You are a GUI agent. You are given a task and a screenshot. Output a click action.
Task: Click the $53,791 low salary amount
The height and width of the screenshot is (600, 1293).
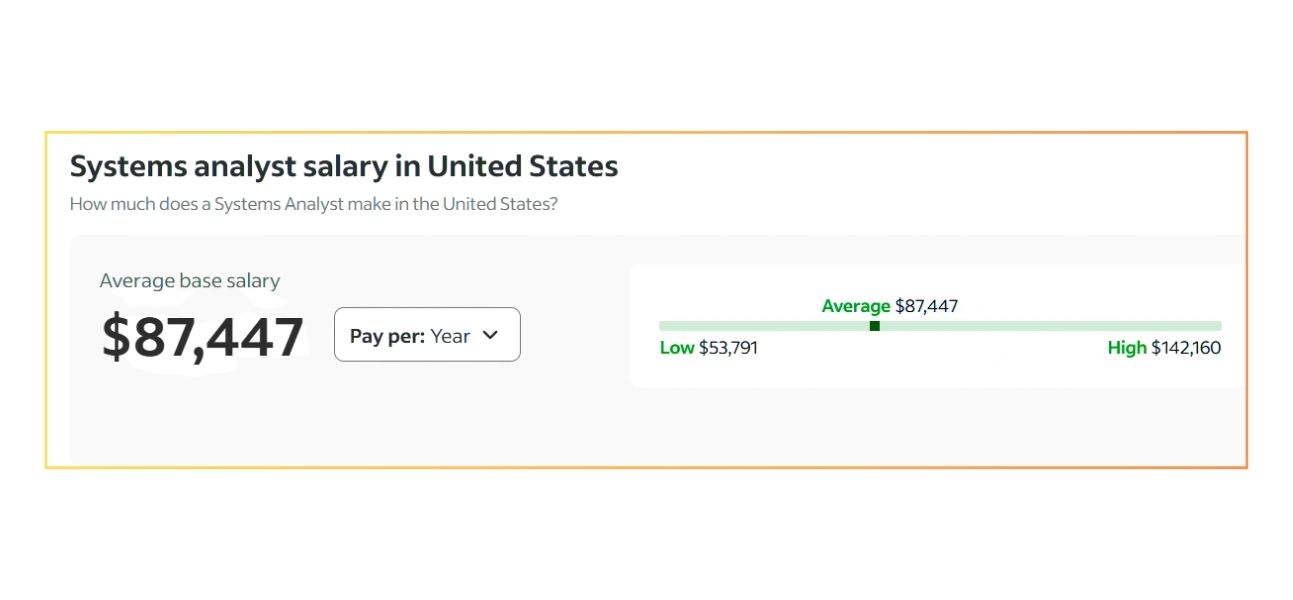pyautogui.click(x=728, y=348)
